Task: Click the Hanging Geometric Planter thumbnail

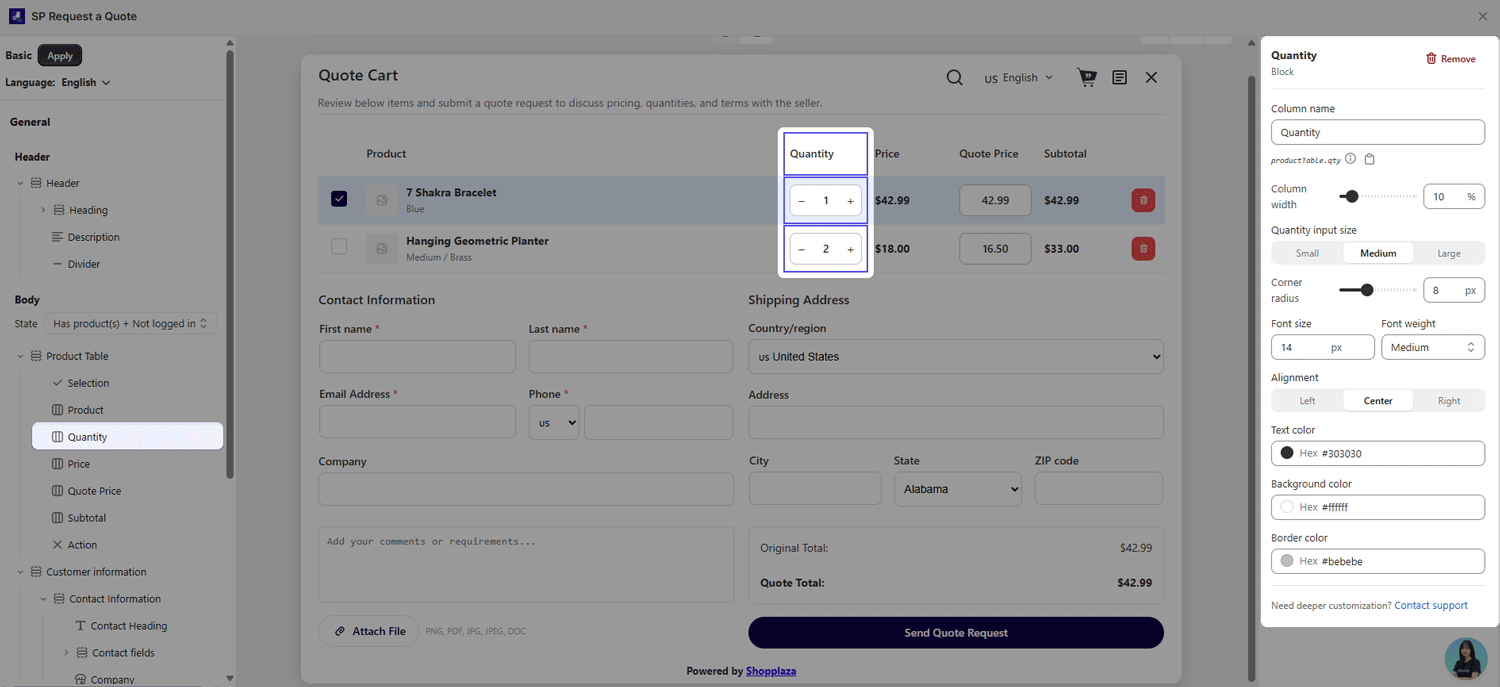Action: [x=382, y=248]
